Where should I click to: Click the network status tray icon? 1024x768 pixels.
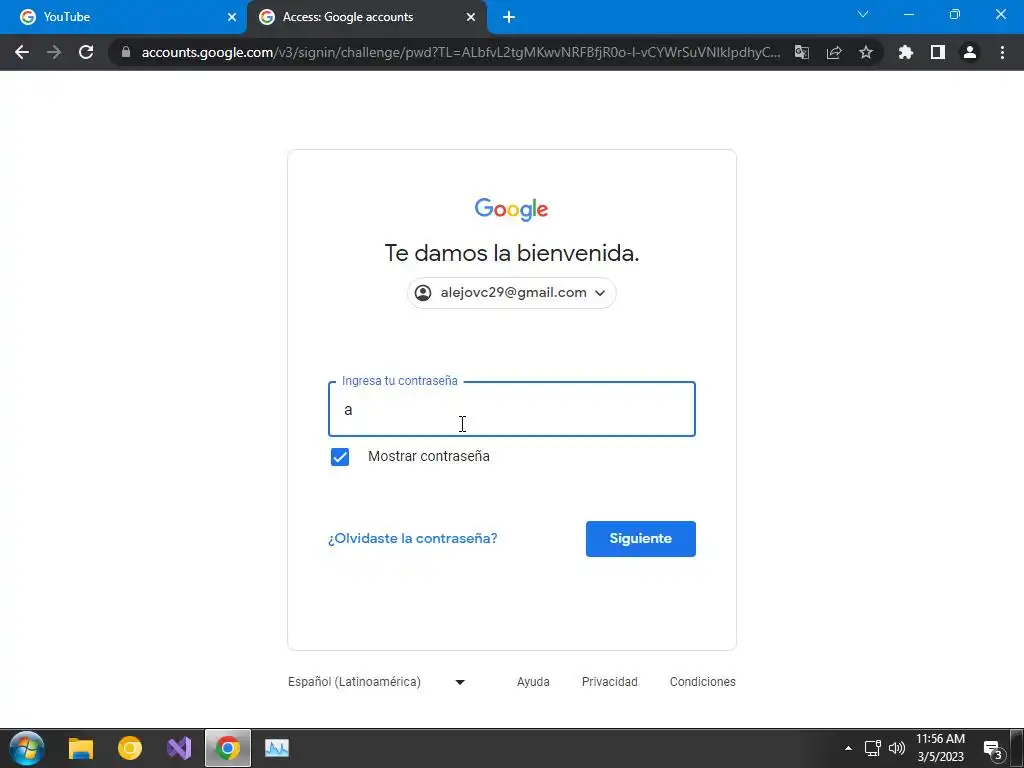[872, 748]
